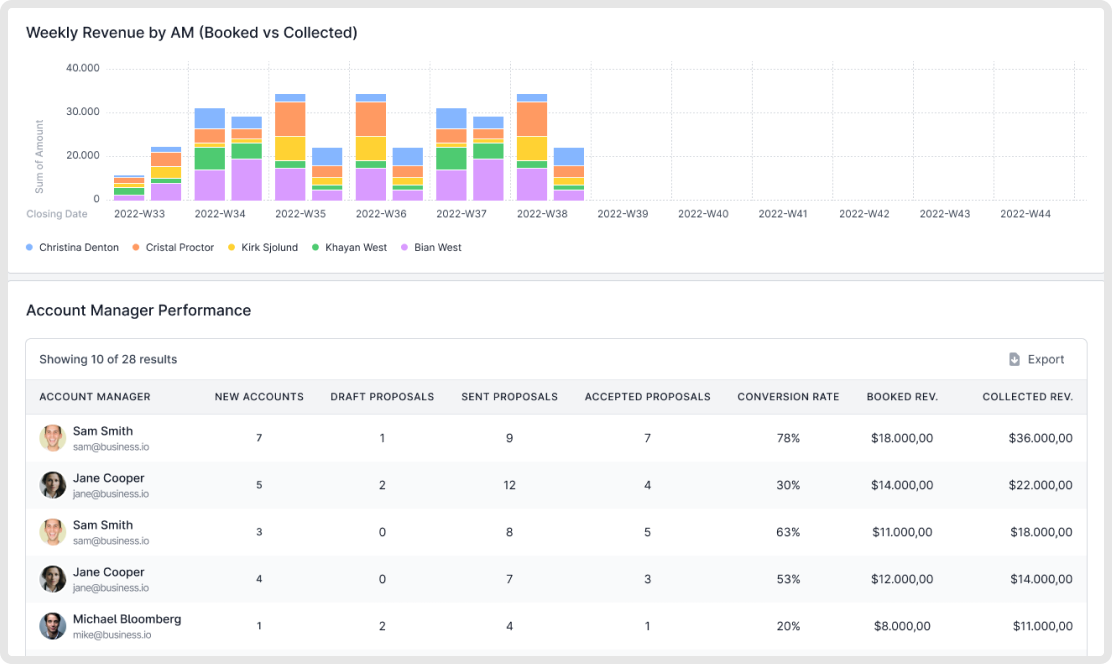Sort by Account Manager column header

(x=95, y=397)
